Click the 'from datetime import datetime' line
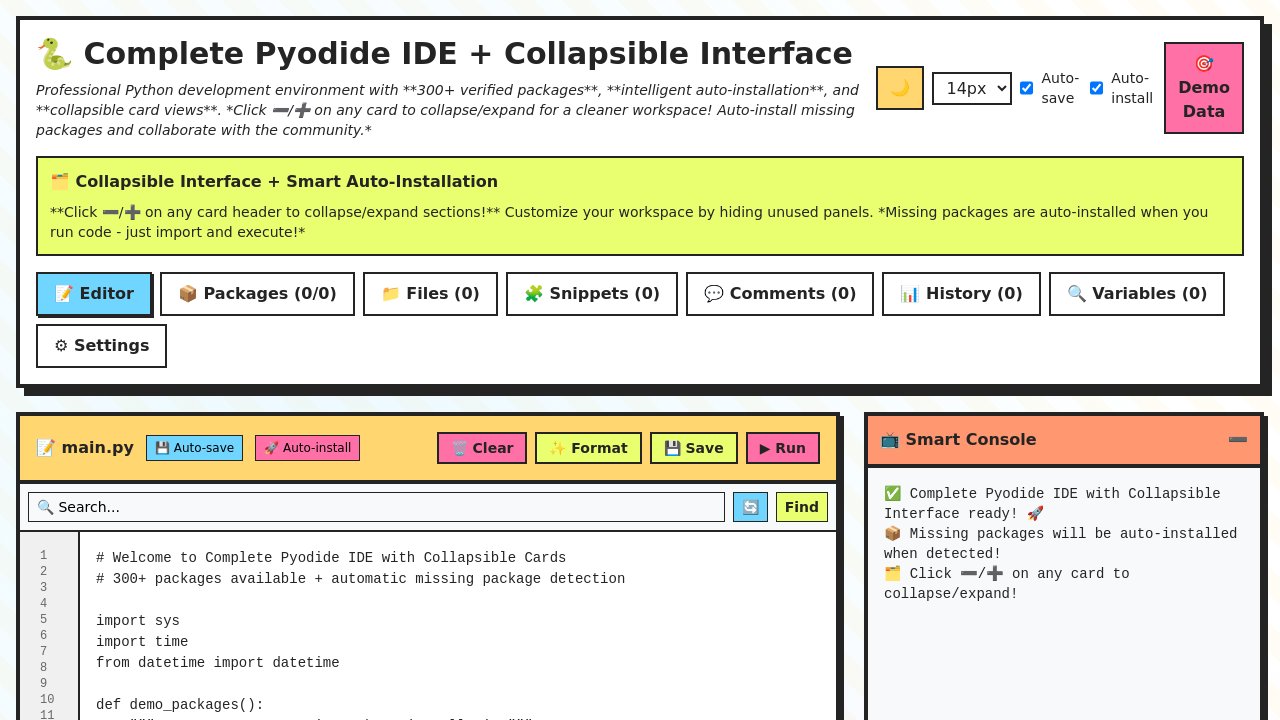The width and height of the screenshot is (1280, 720). point(218,663)
